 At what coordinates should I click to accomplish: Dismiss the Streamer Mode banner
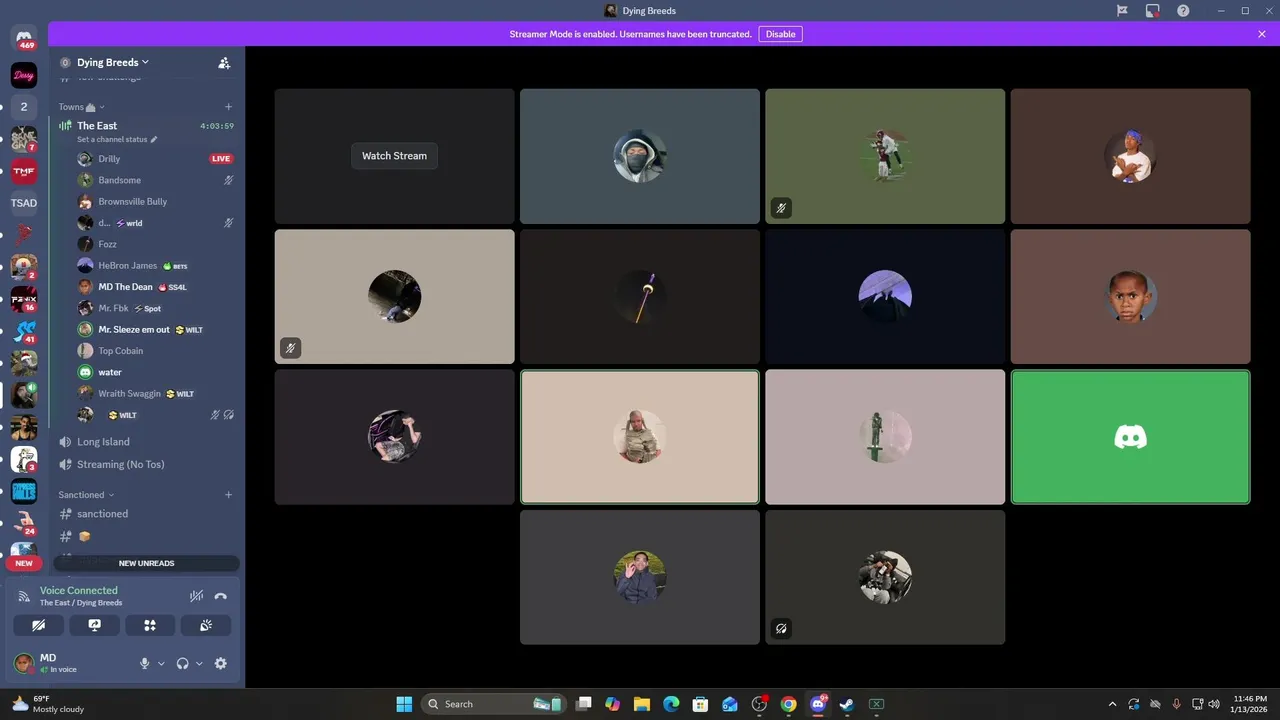[x=1262, y=34]
